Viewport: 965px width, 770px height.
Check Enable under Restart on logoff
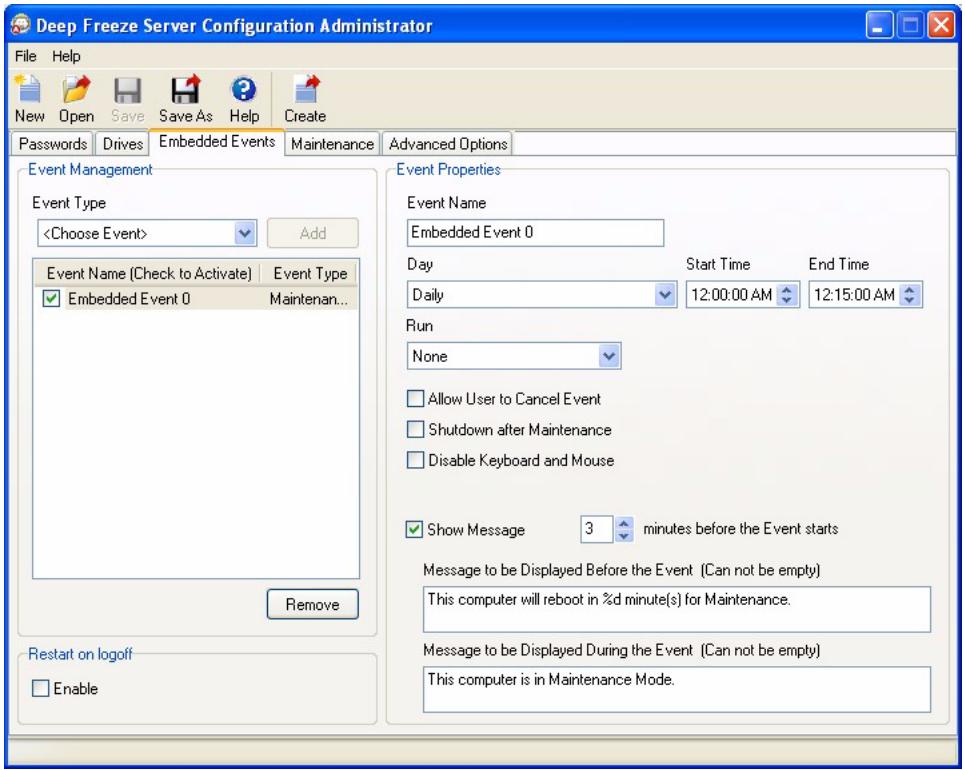(x=41, y=688)
